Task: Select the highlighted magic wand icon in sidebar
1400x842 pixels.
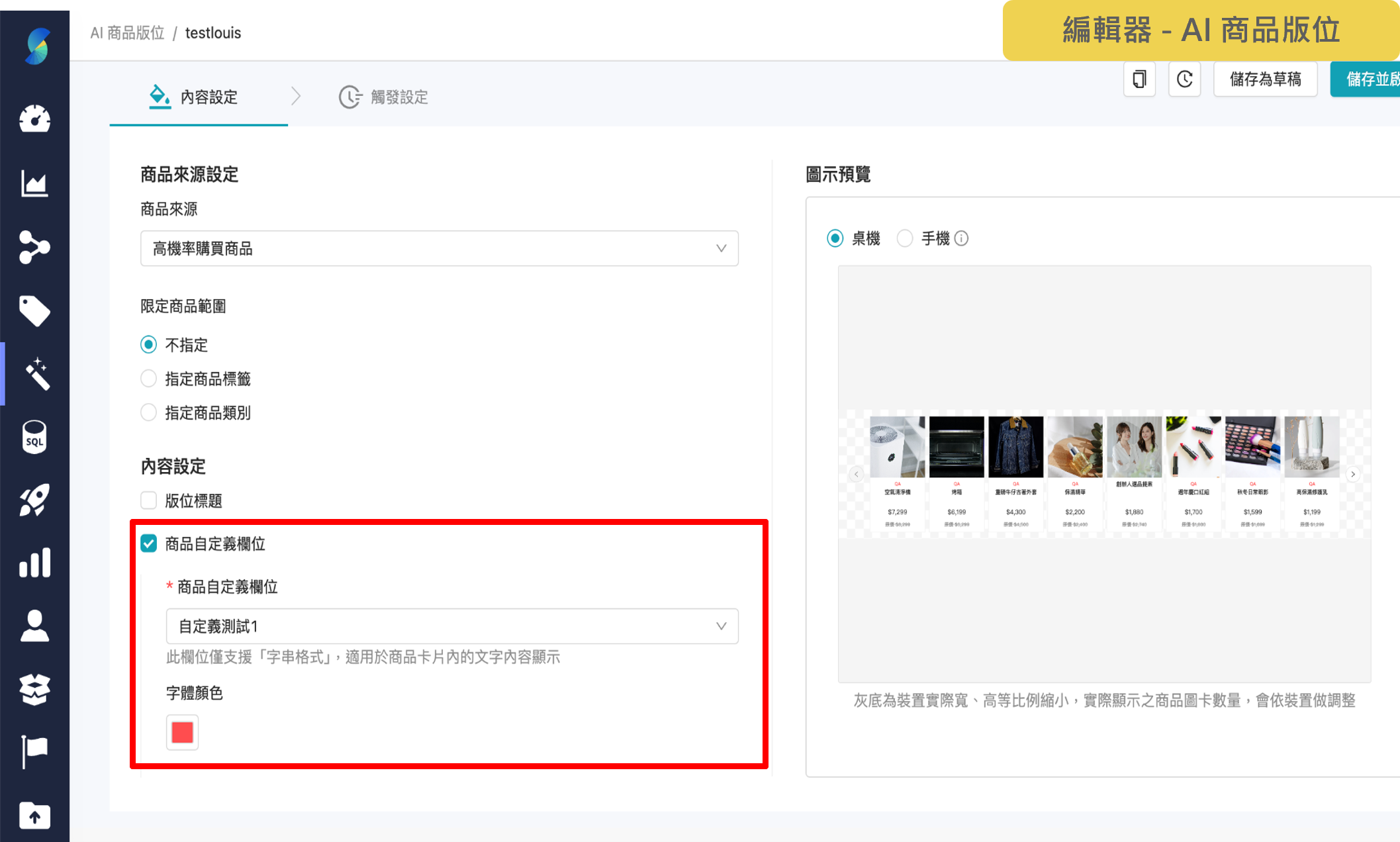Action: (38, 374)
